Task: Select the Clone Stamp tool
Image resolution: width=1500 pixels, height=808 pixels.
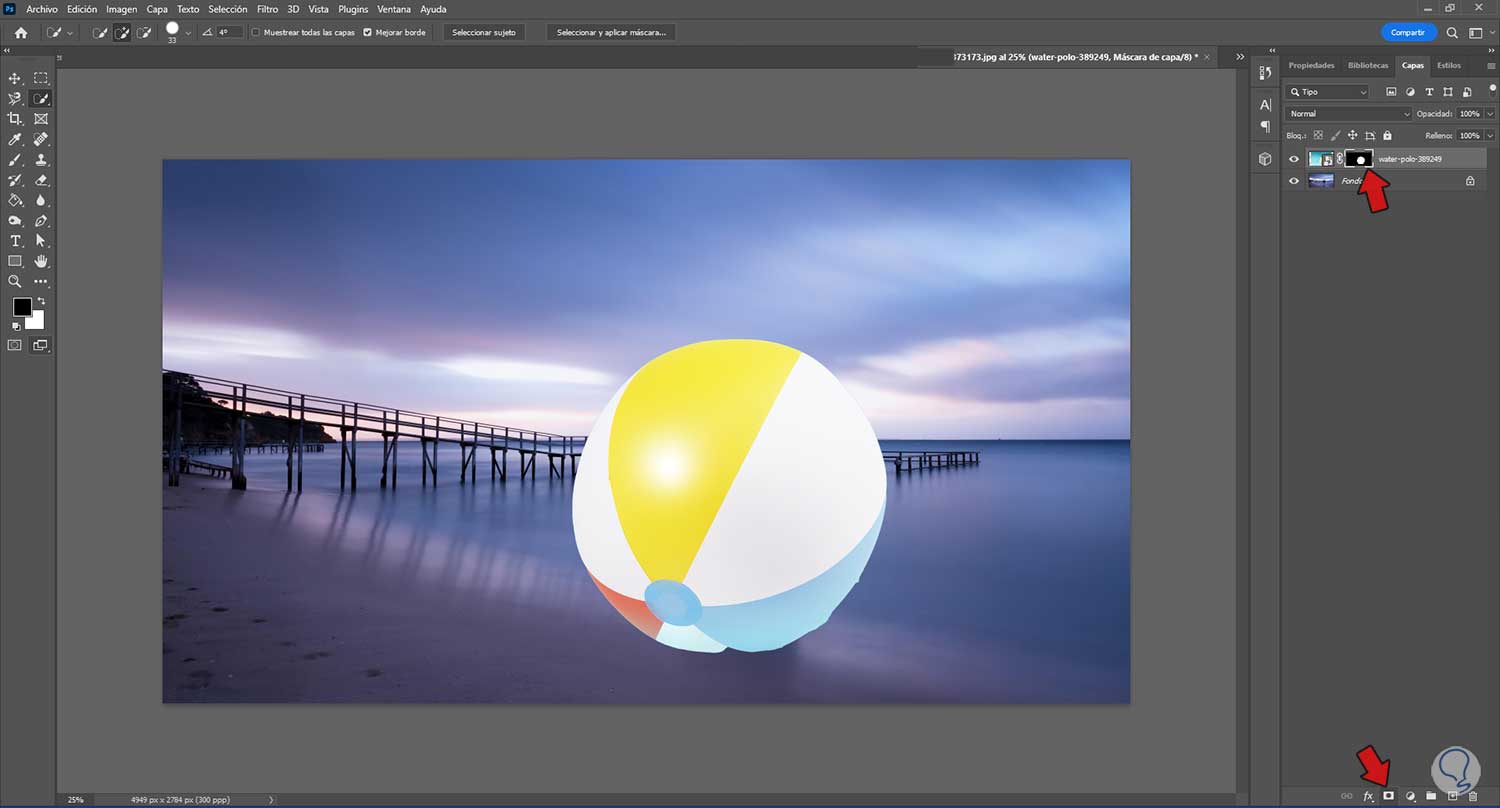Action: pyautogui.click(x=41, y=160)
